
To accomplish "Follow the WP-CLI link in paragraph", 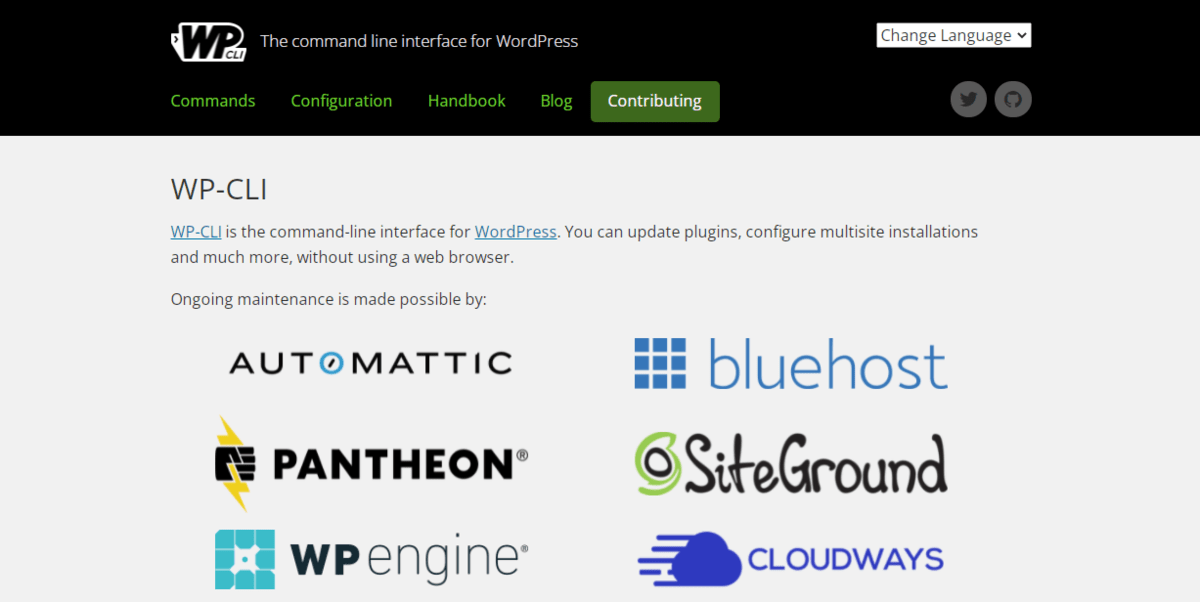I will click(x=196, y=231).
